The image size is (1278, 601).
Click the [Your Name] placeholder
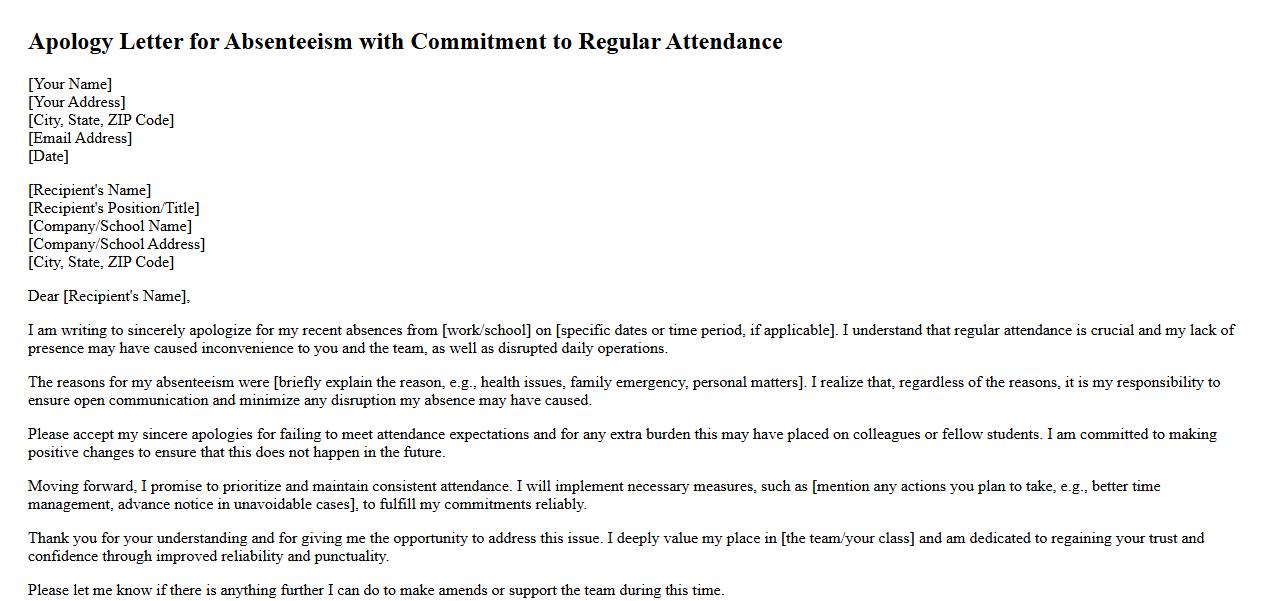[70, 84]
